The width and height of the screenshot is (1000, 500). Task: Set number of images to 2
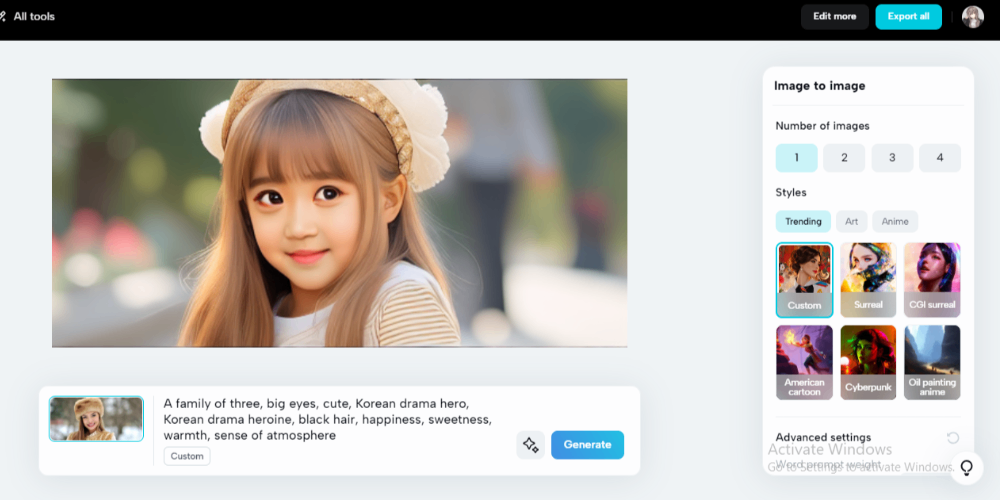(x=844, y=158)
